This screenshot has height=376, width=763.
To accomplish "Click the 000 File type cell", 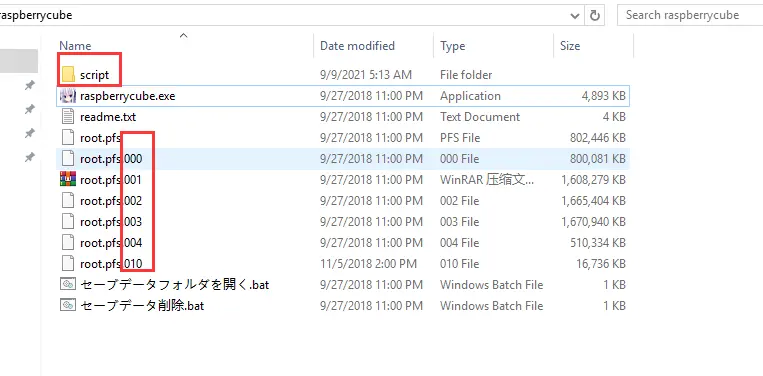I will pyautogui.click(x=459, y=159).
